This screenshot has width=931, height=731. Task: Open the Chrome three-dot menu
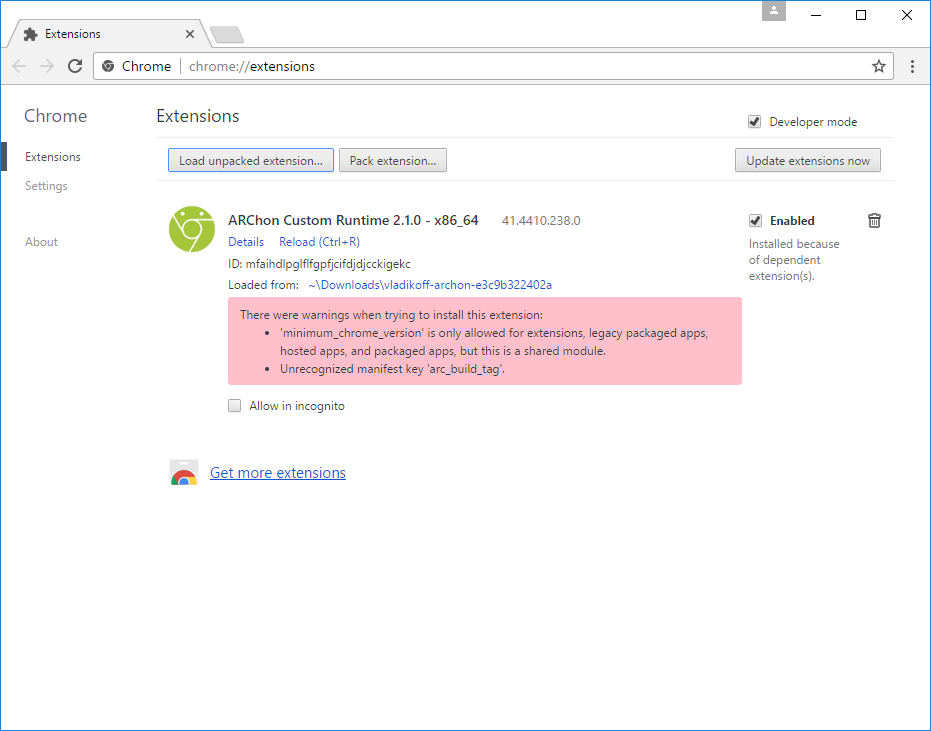(x=912, y=66)
